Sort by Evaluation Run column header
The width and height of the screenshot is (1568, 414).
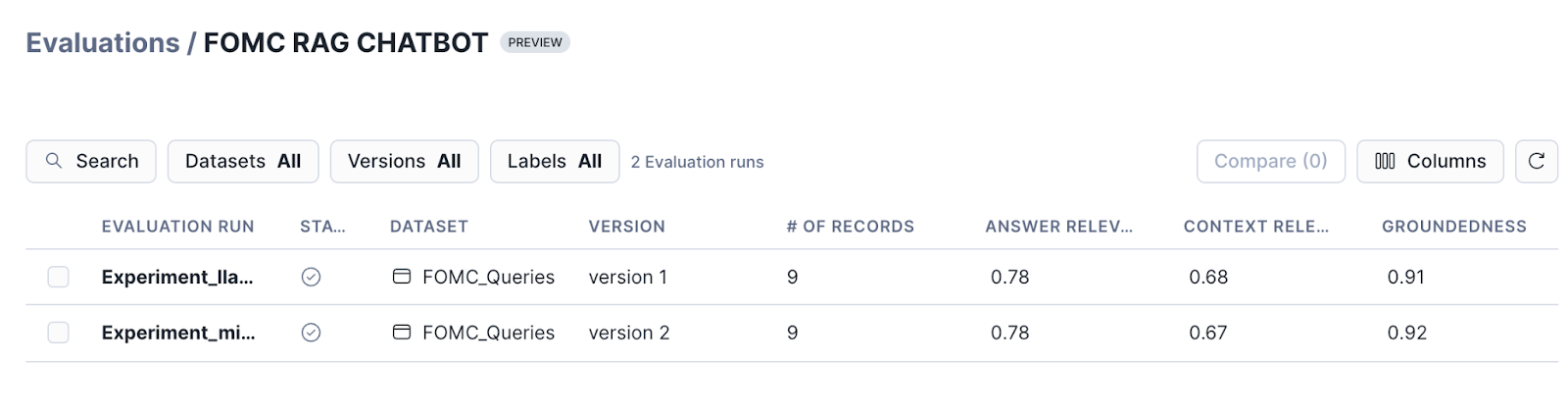click(x=177, y=227)
